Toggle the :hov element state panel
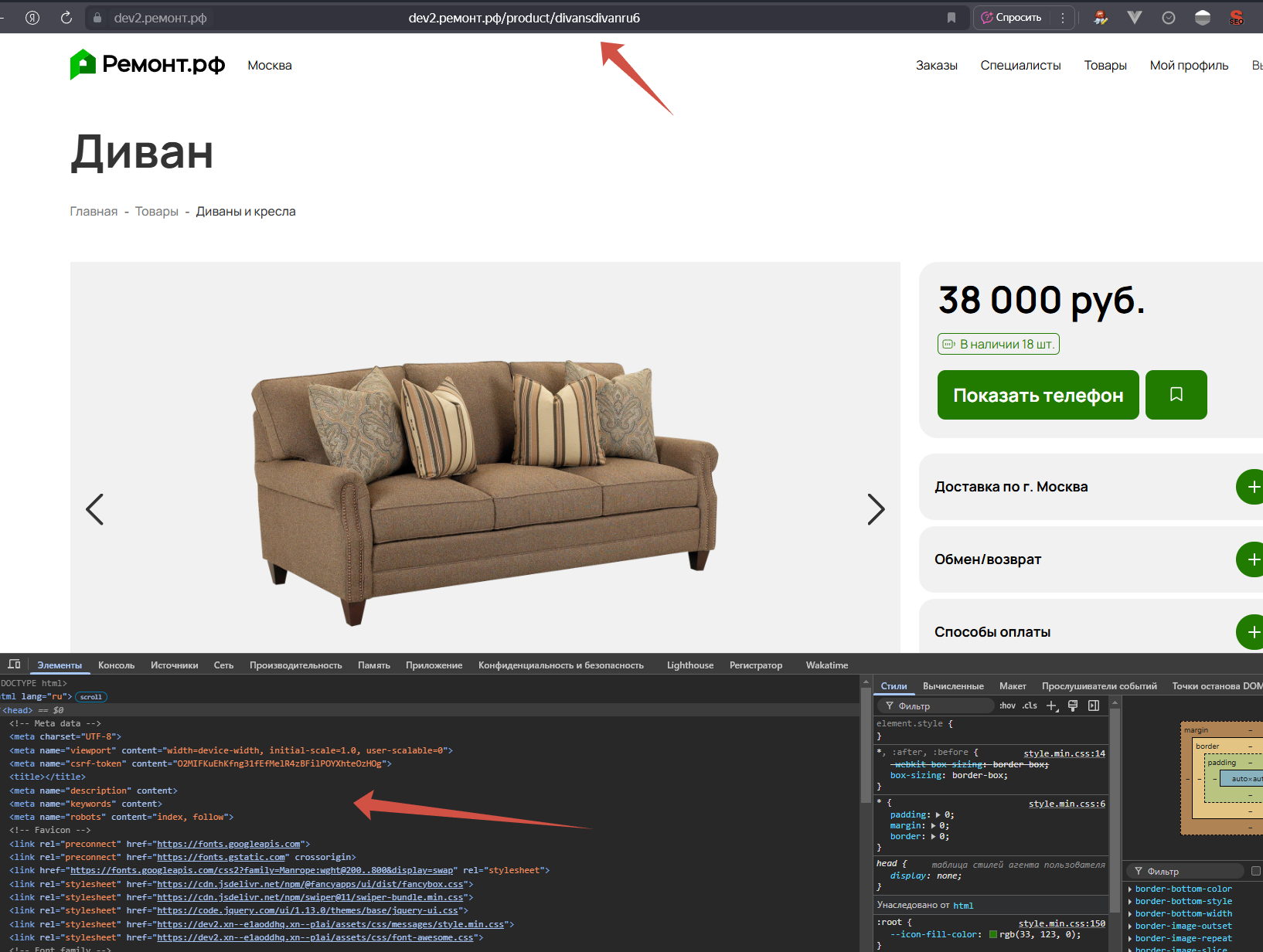 pos(1007,705)
